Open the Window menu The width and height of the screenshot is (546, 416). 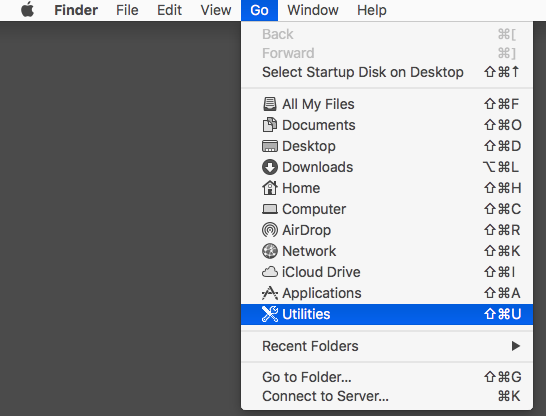click(313, 10)
